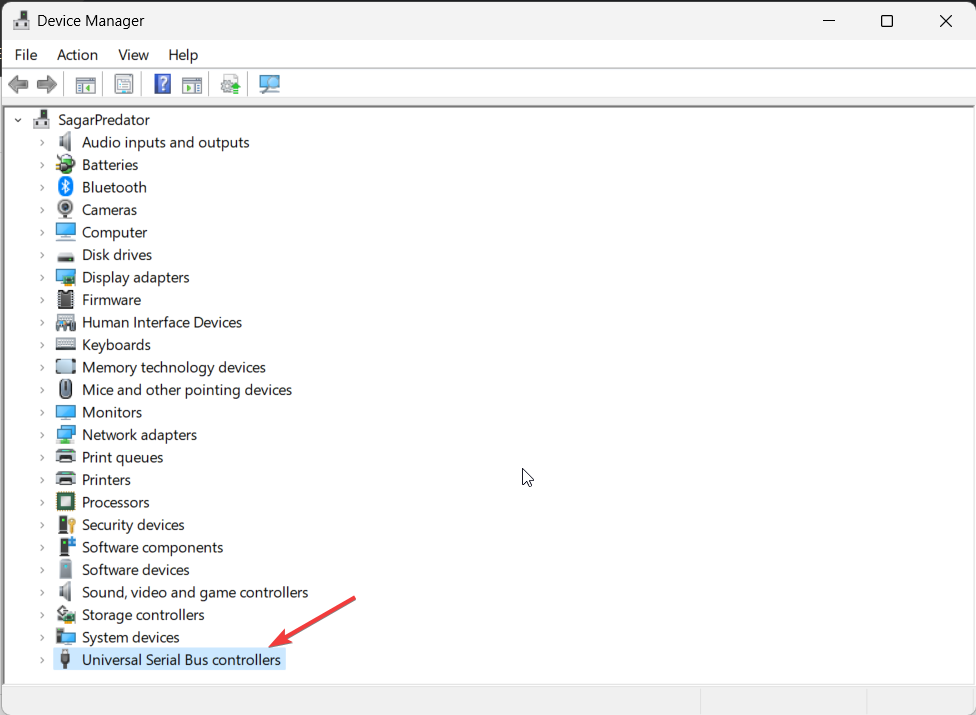Select the Security devices label
This screenshot has width=976, height=715.
pyautogui.click(x=133, y=525)
